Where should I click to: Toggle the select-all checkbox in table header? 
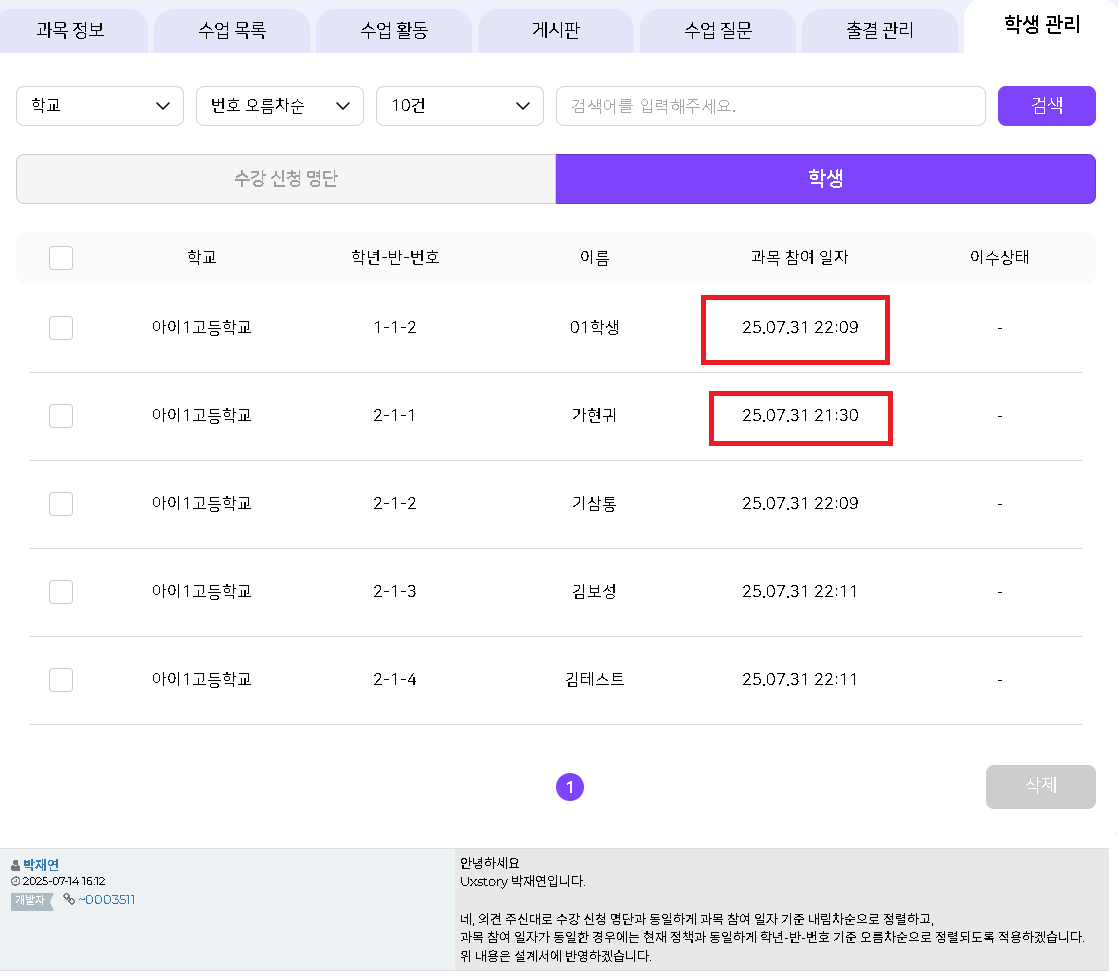(x=61, y=258)
